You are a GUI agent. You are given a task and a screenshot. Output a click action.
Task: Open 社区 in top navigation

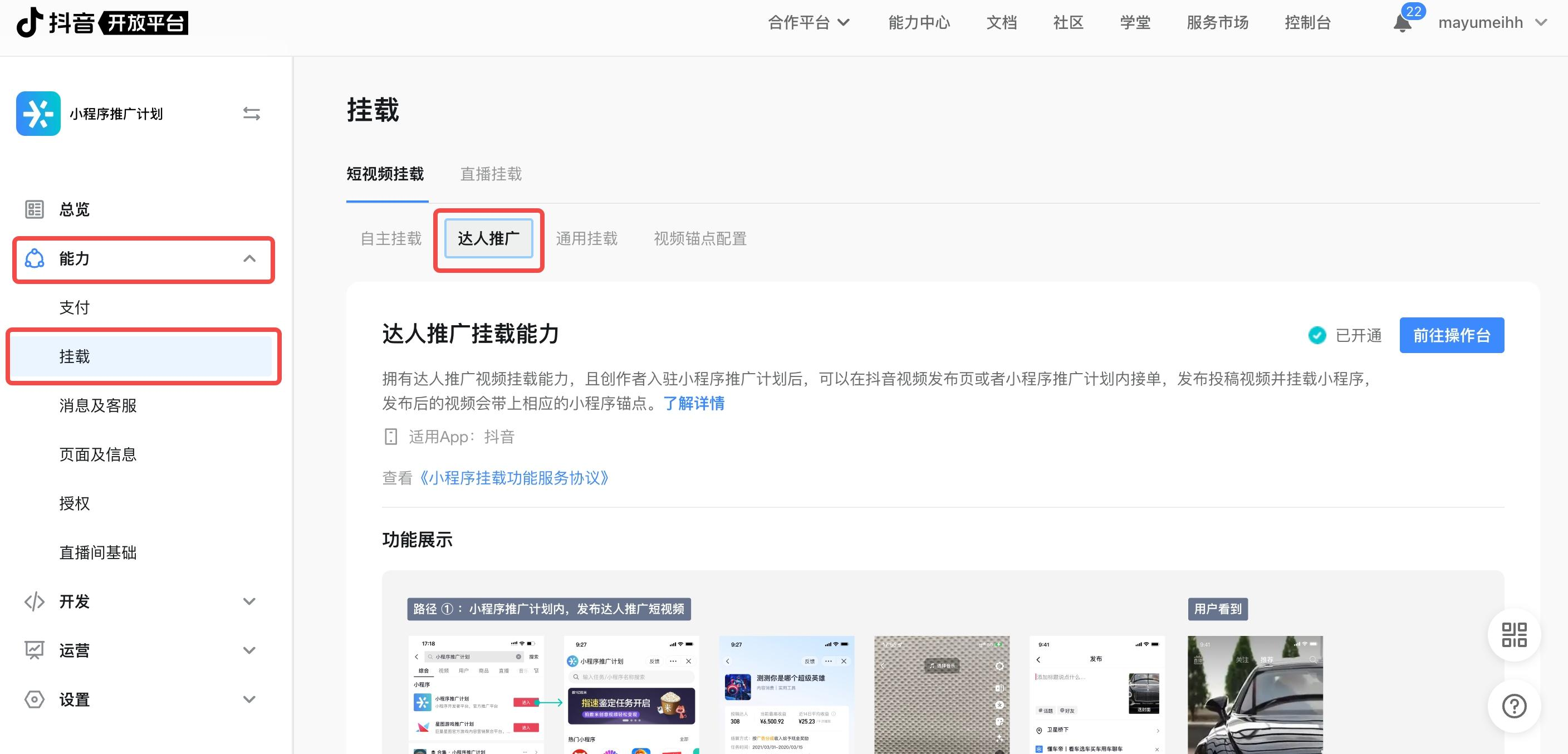(x=1069, y=22)
